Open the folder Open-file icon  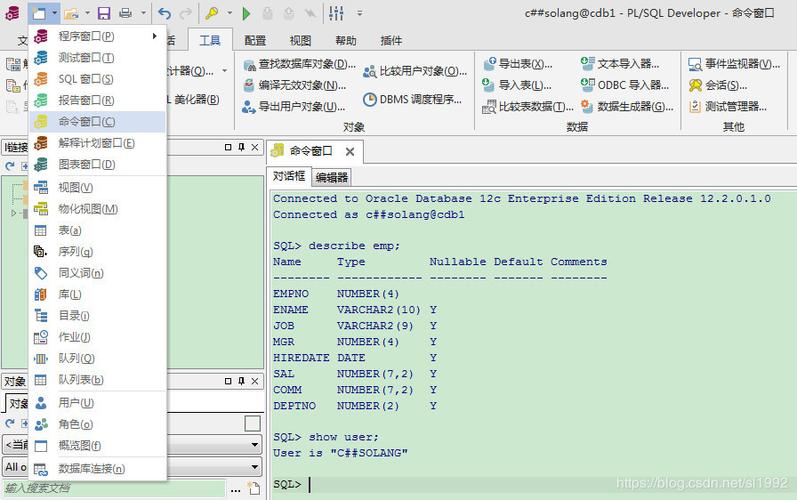pyautogui.click(x=72, y=13)
